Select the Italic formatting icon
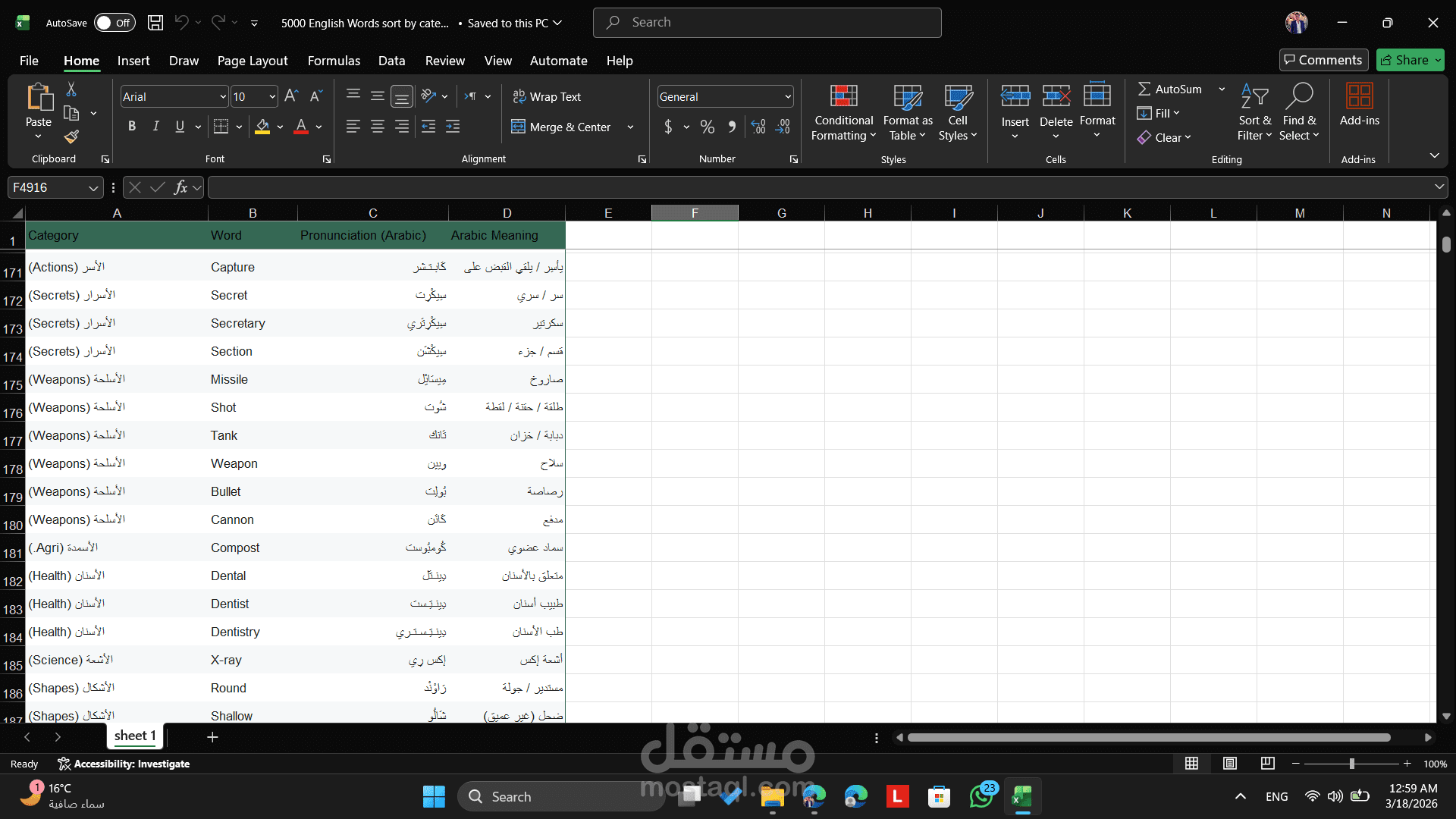 [155, 126]
